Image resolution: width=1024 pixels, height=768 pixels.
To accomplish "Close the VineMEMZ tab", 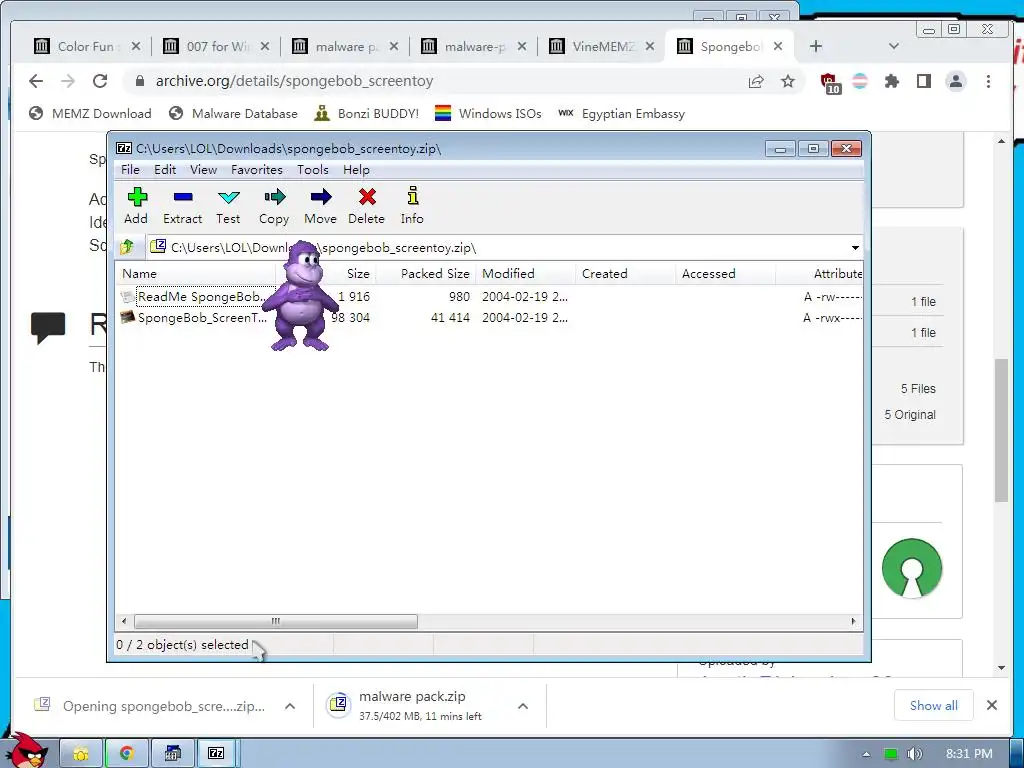I will point(650,46).
